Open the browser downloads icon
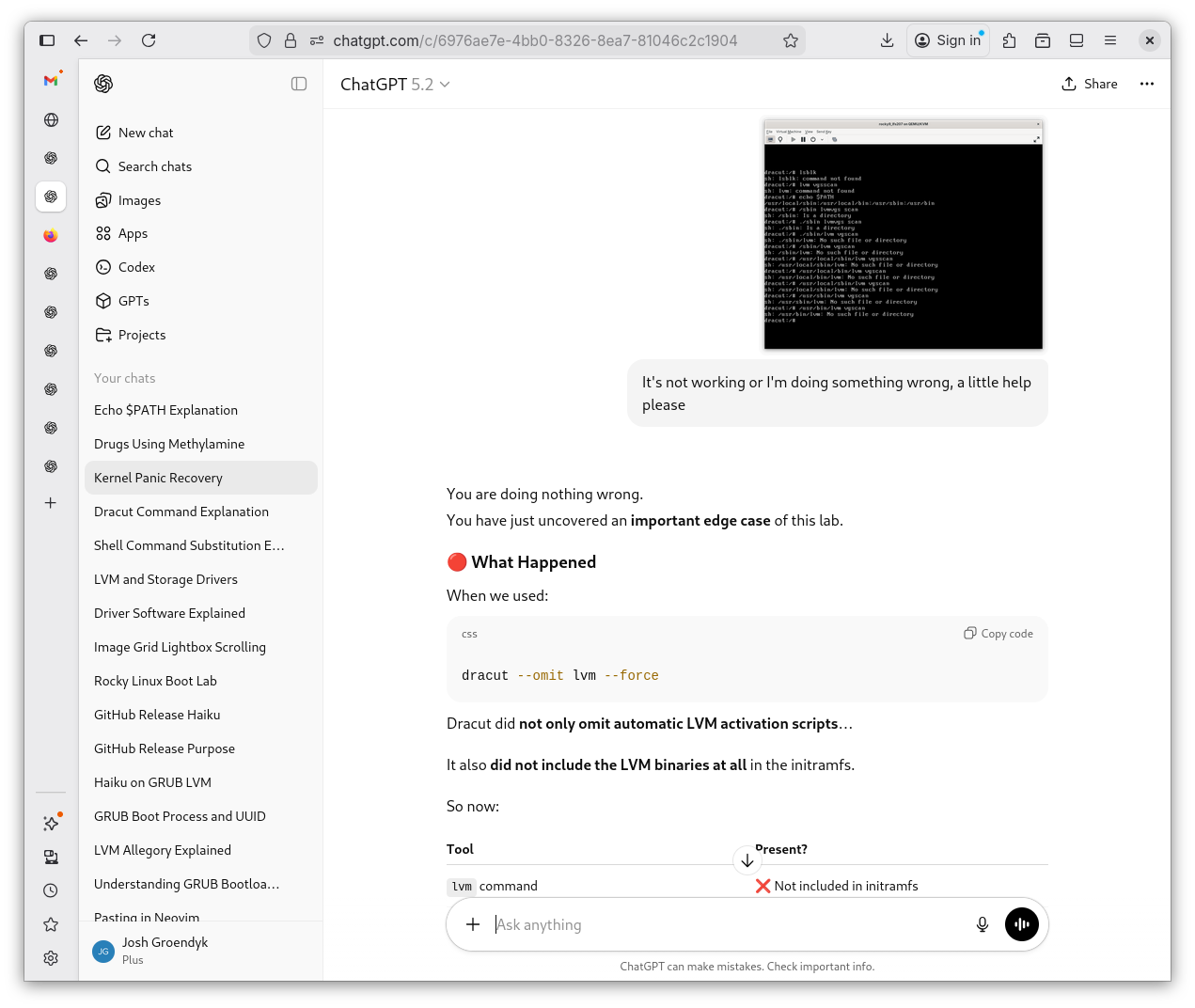 click(887, 40)
